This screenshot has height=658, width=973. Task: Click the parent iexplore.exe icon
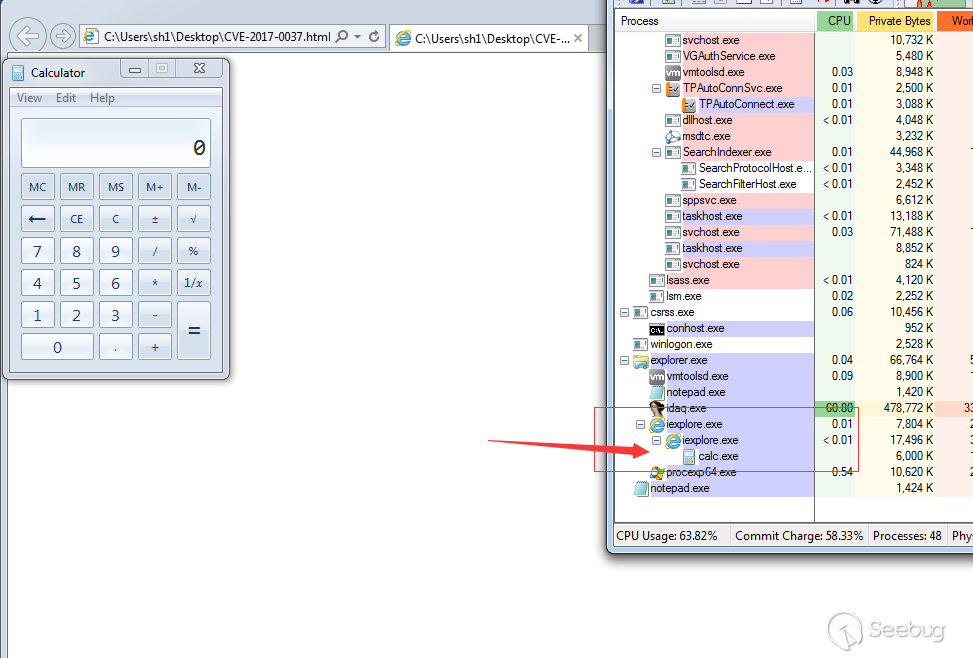[657, 425]
